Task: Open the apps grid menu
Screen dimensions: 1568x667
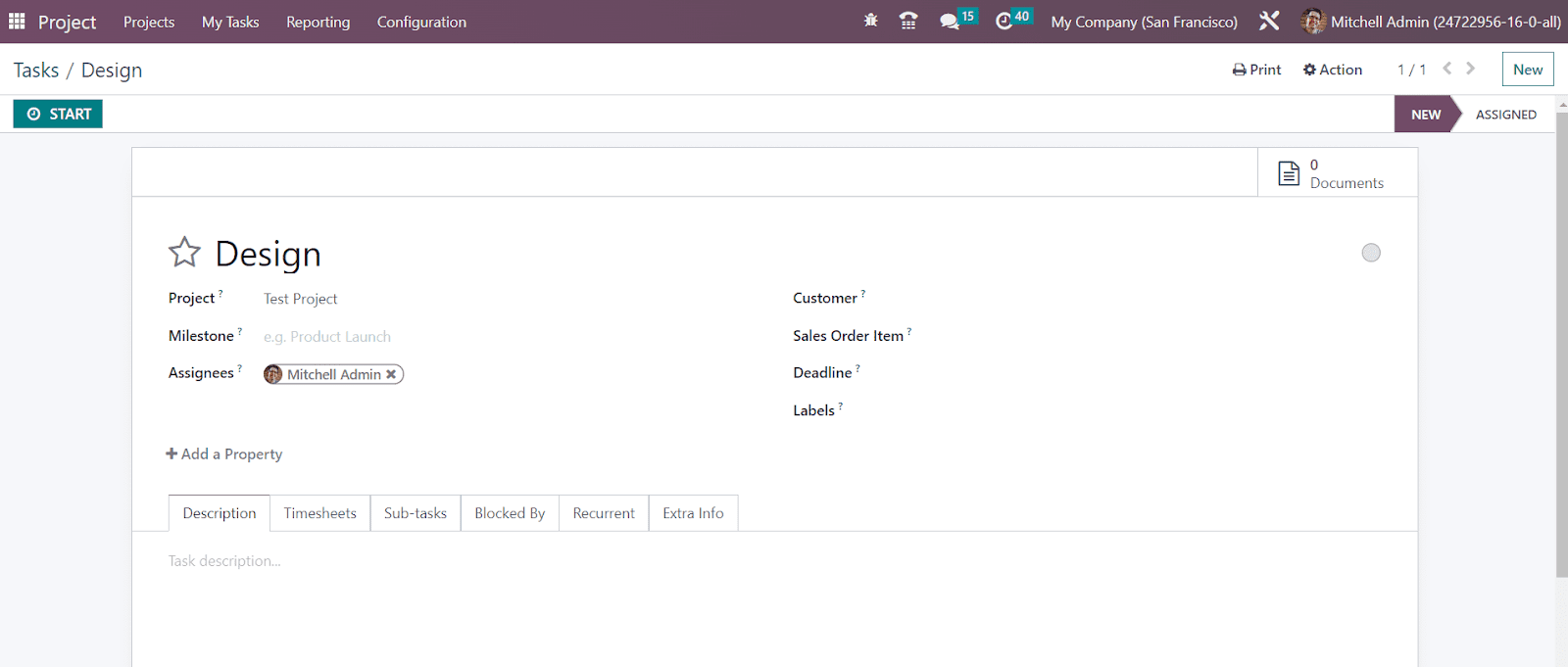Action: pos(17,22)
